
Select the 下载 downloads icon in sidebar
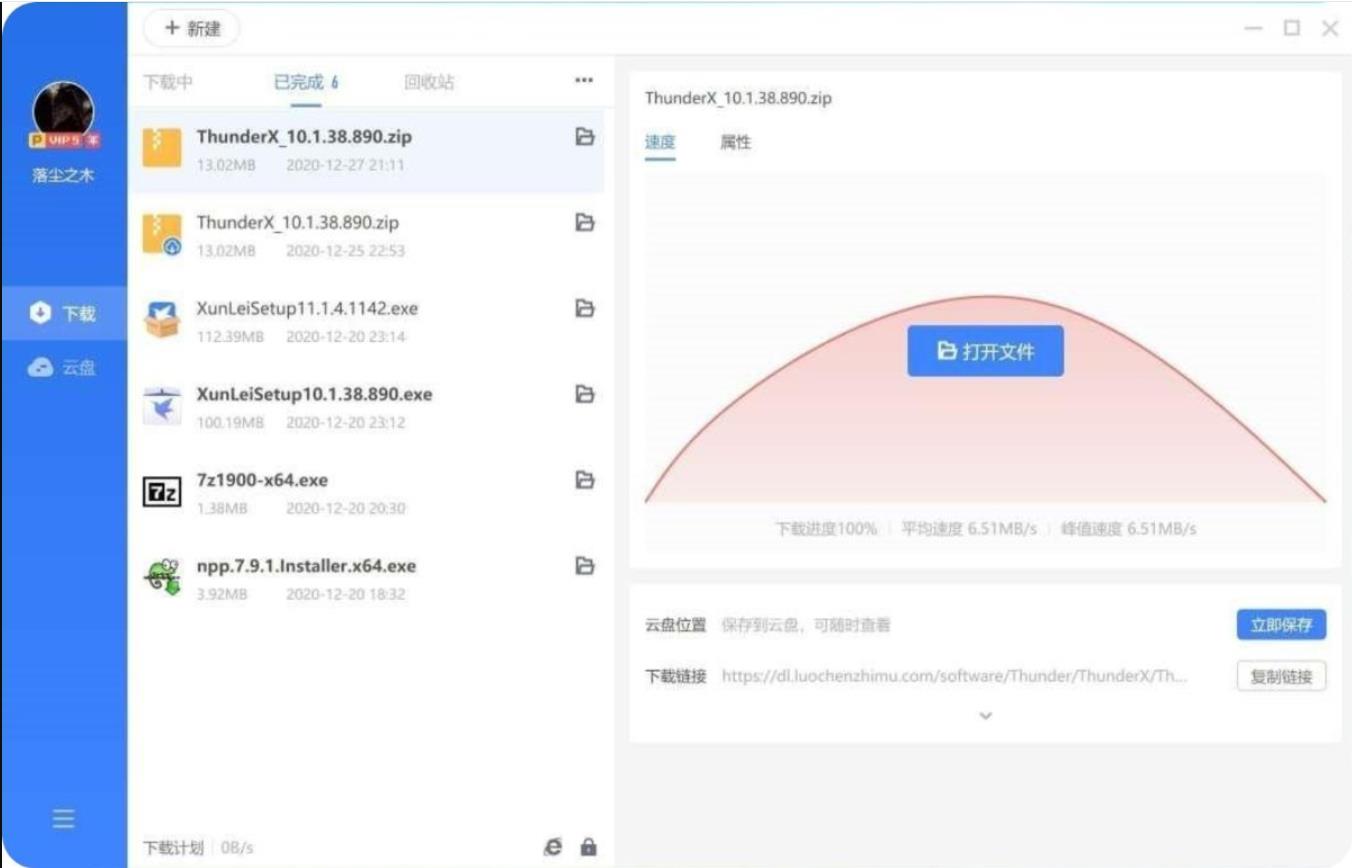62,310
